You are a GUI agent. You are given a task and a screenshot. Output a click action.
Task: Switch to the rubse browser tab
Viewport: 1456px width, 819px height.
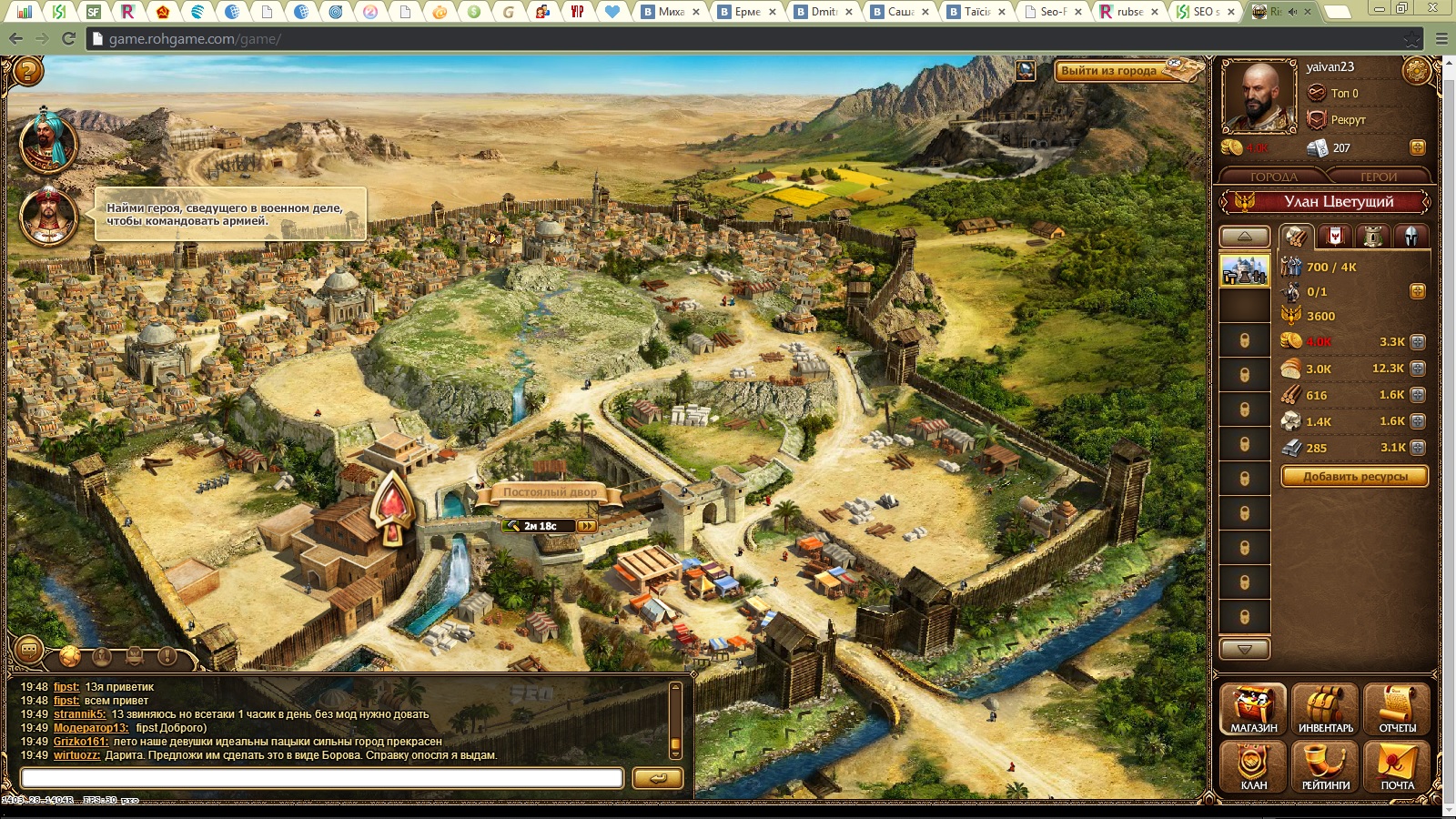tap(1130, 12)
